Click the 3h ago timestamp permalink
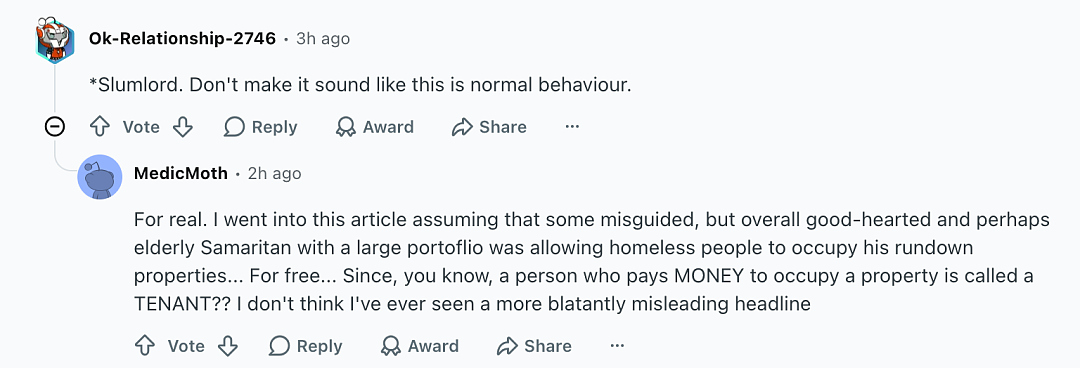This screenshot has width=1080, height=368. point(323,39)
